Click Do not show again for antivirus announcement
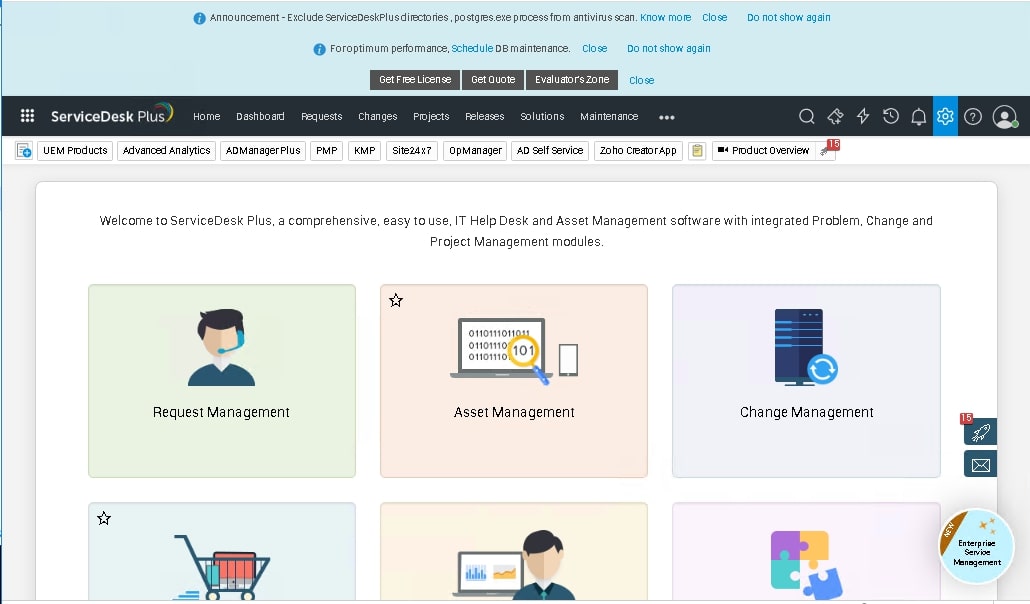Image resolution: width=1030 pixels, height=604 pixels. (x=788, y=18)
